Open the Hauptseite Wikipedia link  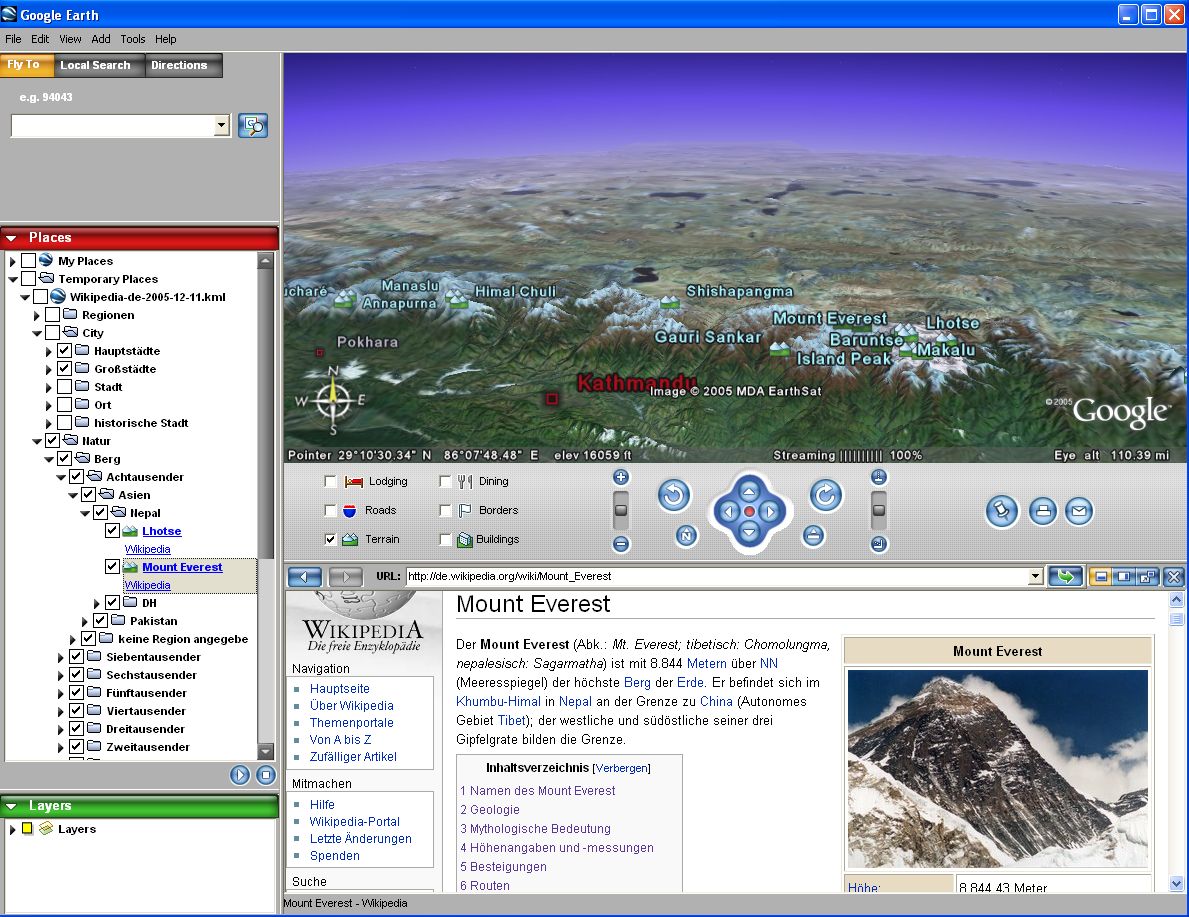(x=340, y=689)
